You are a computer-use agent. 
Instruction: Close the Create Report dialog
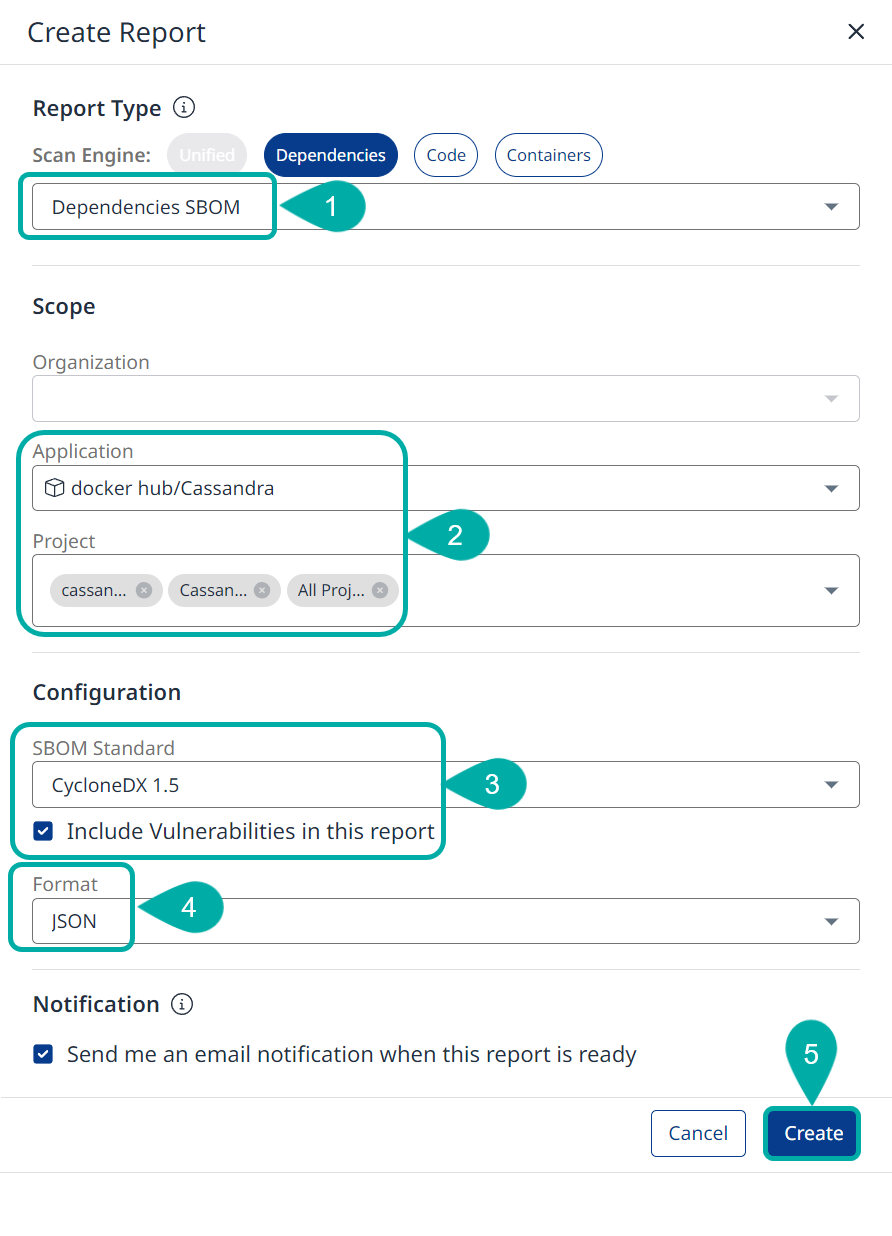pyautogui.click(x=856, y=31)
